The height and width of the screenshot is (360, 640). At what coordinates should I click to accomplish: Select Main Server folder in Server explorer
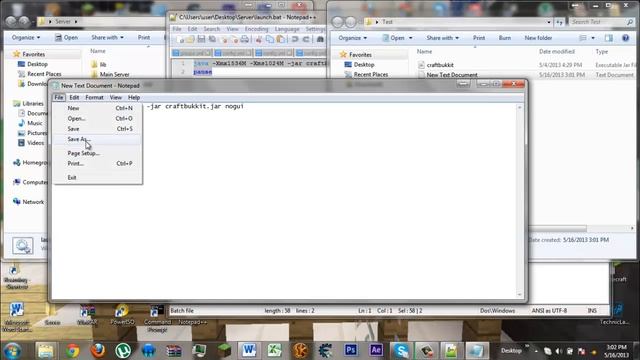(114, 74)
